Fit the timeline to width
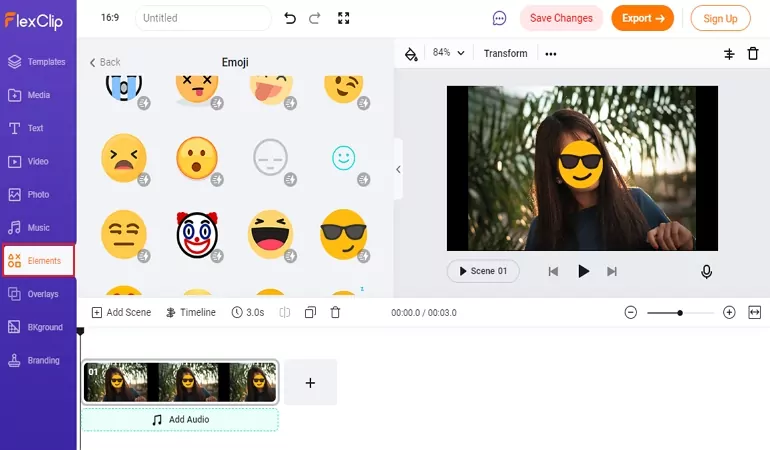Image resolution: width=770 pixels, height=450 pixels. click(754, 312)
